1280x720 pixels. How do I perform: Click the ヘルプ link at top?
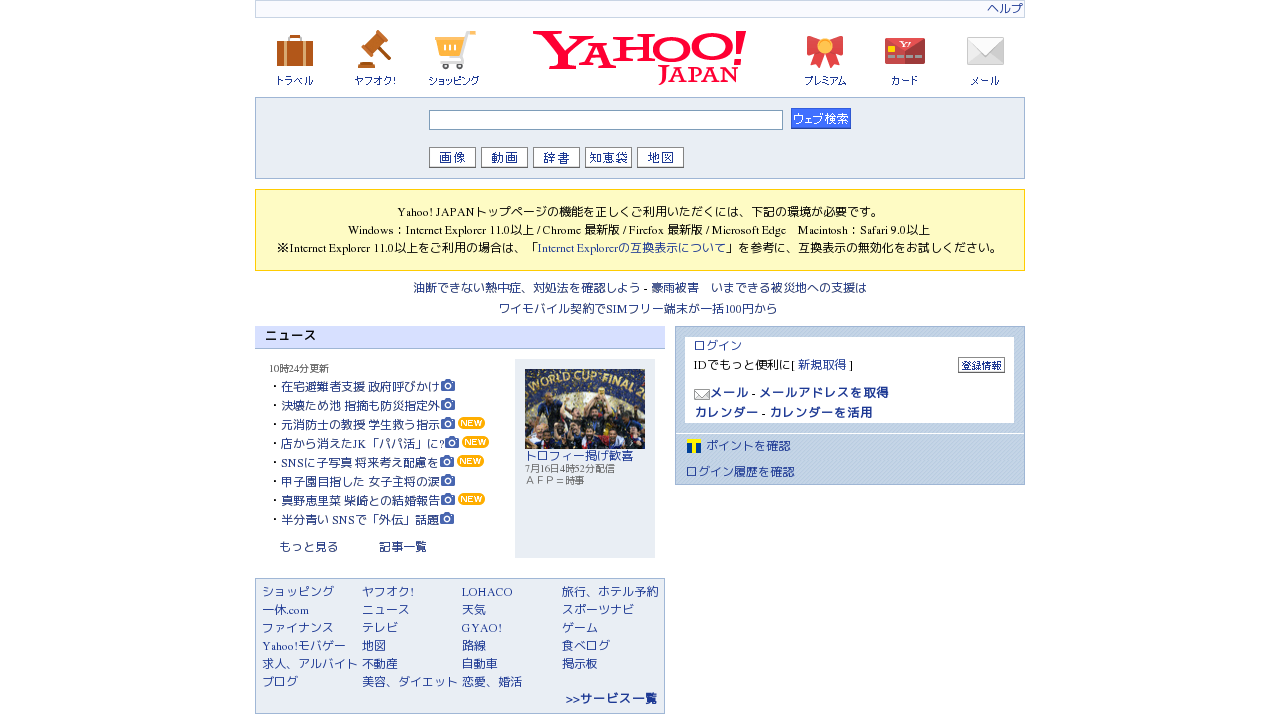tap(1005, 8)
